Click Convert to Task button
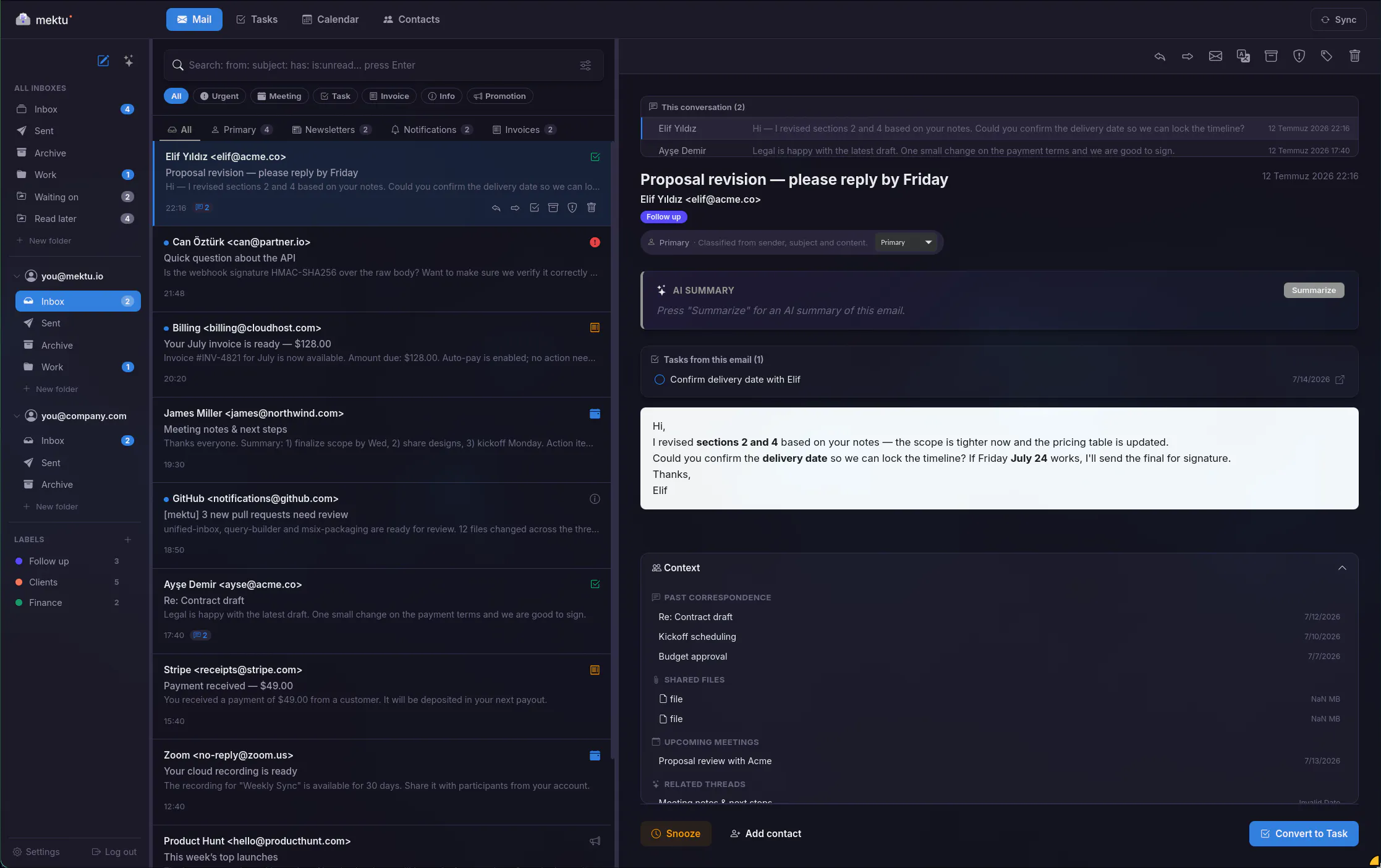Screen dimensions: 1381x868 tap(1304, 834)
